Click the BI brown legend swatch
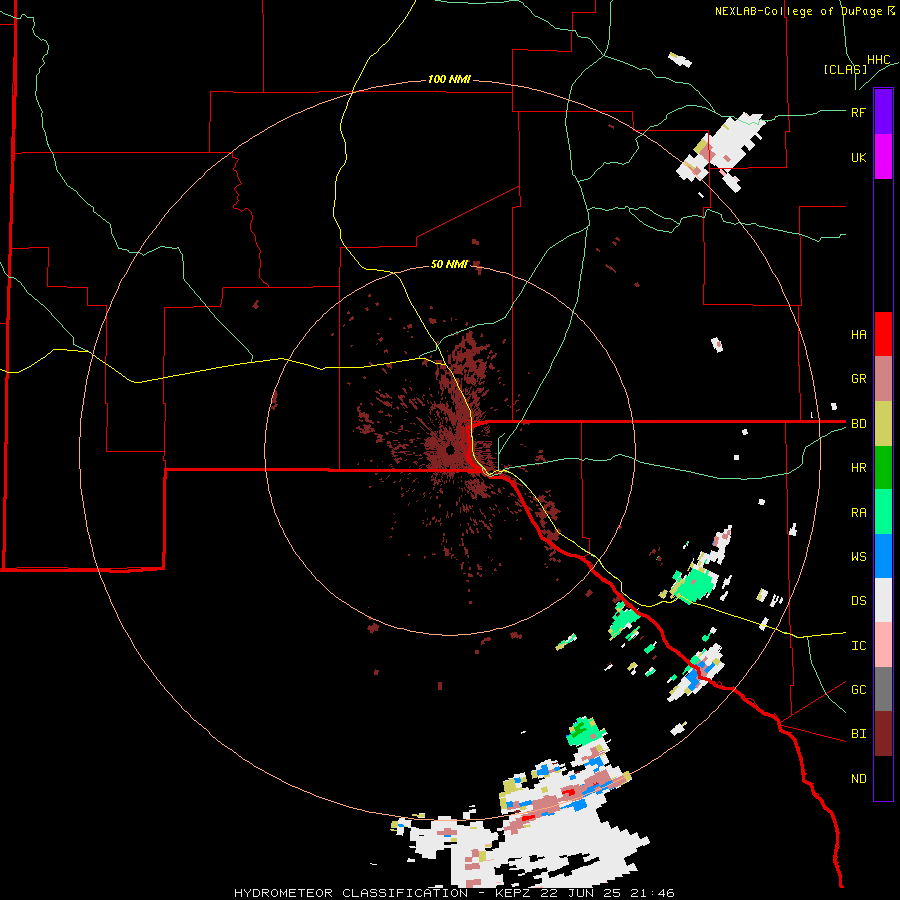The width and height of the screenshot is (900, 900). [883, 734]
